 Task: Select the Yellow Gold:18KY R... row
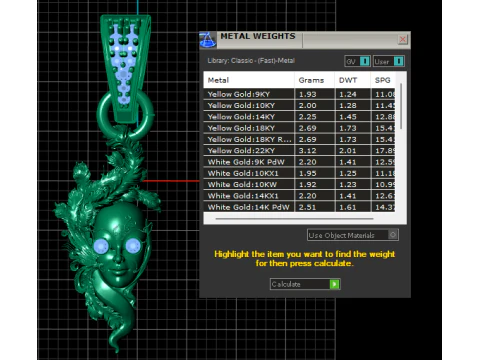(299, 139)
